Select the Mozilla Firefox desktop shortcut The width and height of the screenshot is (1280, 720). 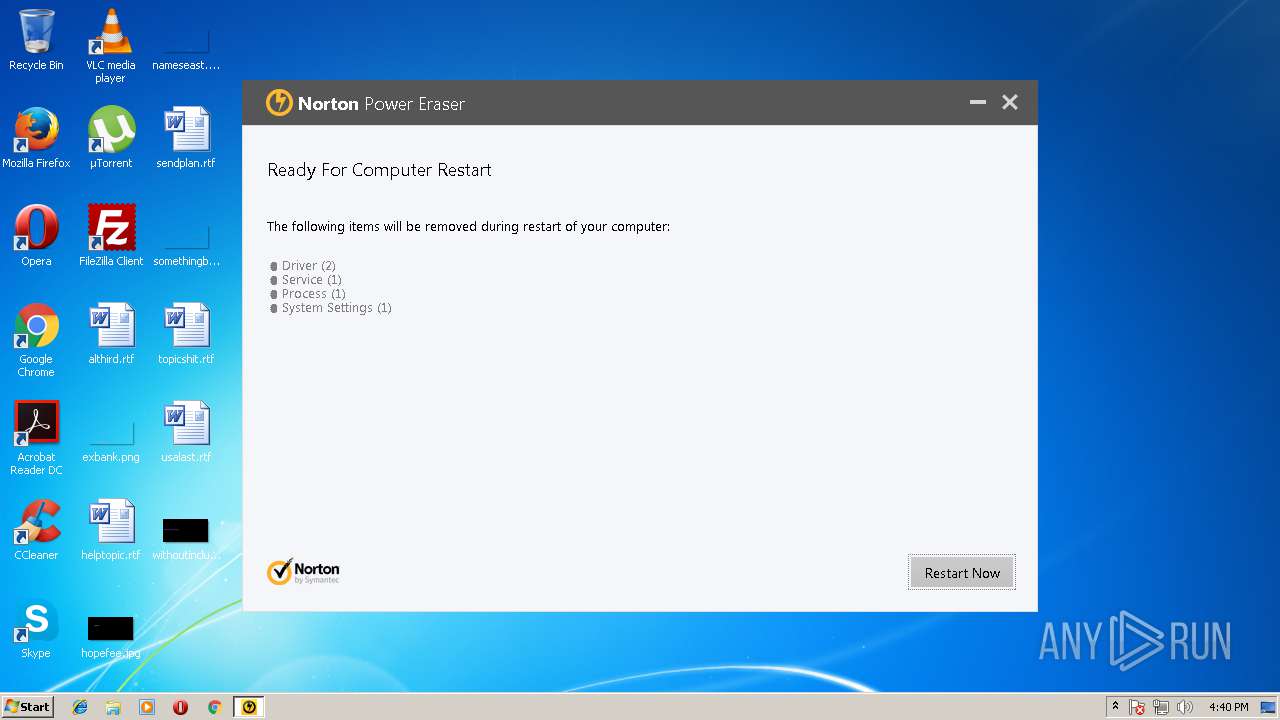tap(36, 138)
